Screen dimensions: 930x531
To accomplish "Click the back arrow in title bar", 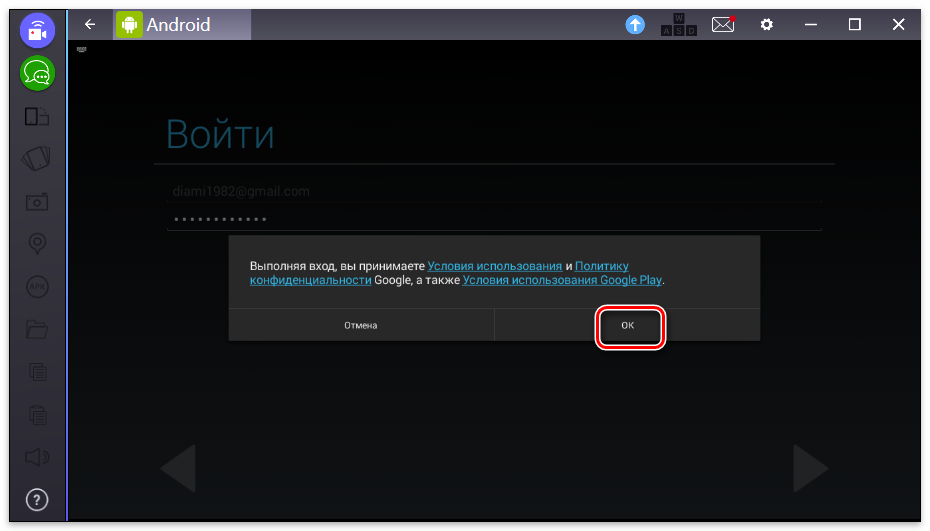I will point(90,25).
